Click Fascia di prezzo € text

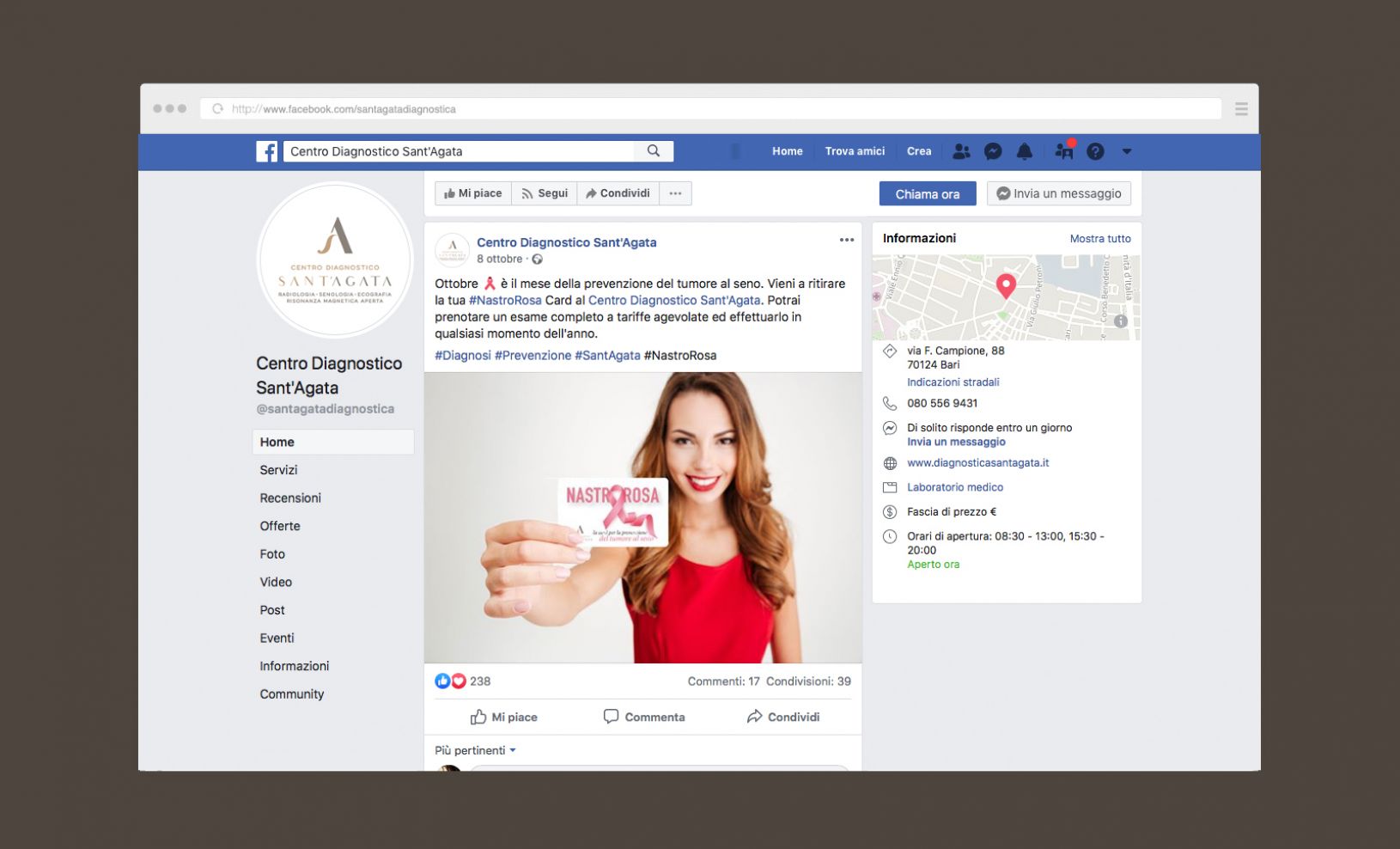[x=952, y=511]
